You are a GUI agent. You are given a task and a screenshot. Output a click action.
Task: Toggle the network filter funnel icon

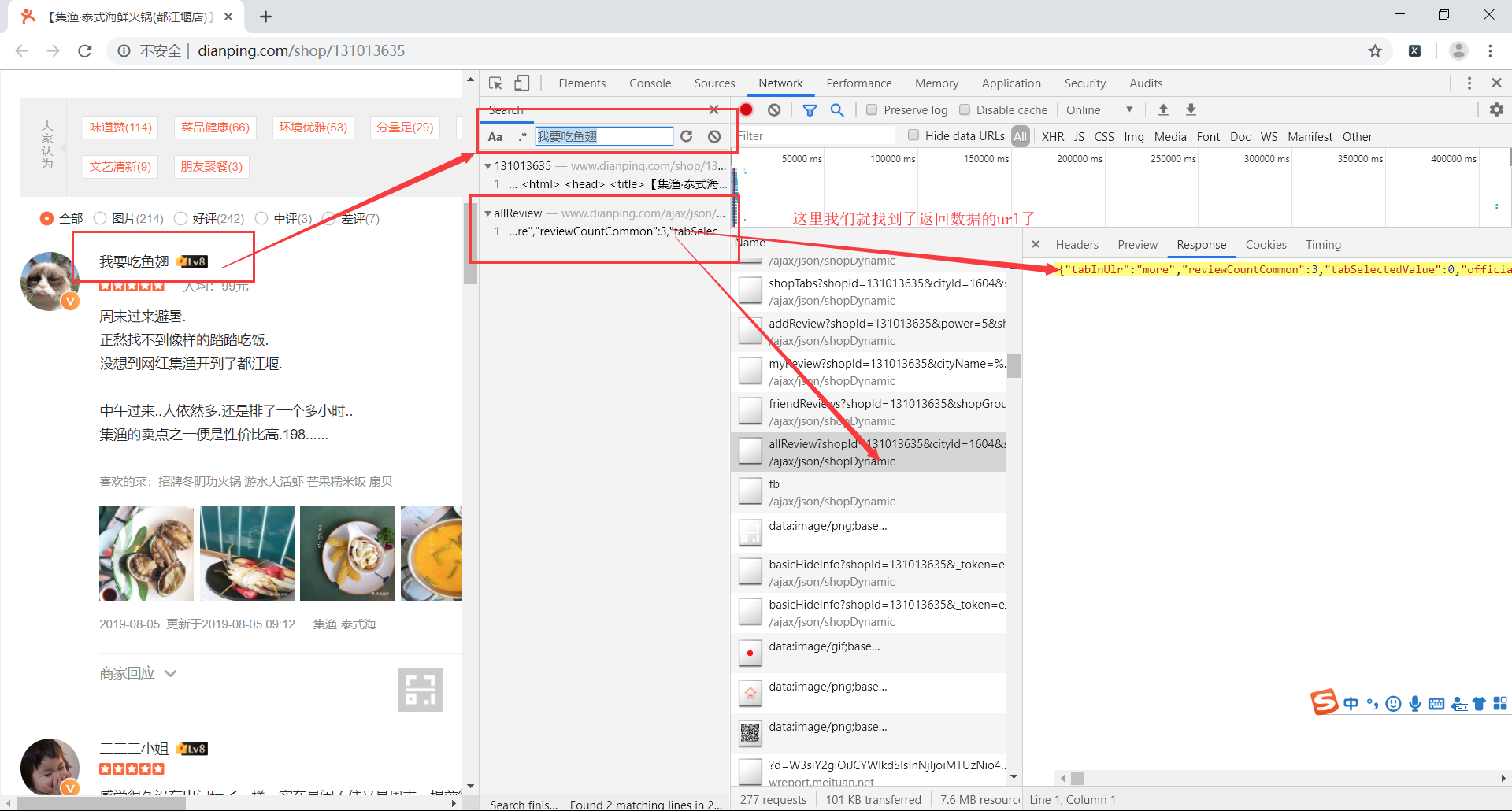810,110
